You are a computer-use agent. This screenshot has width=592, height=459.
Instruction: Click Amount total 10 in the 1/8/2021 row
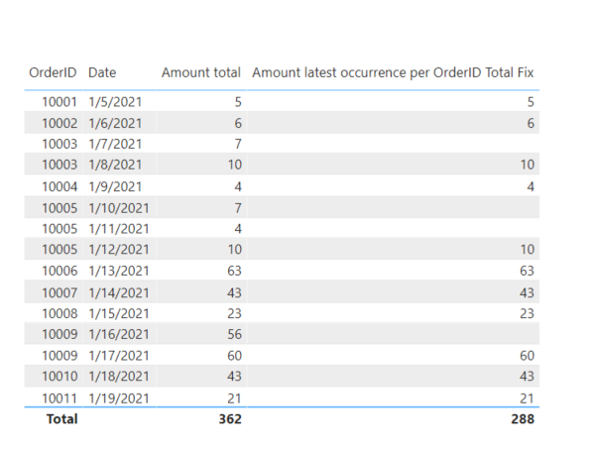(x=234, y=165)
